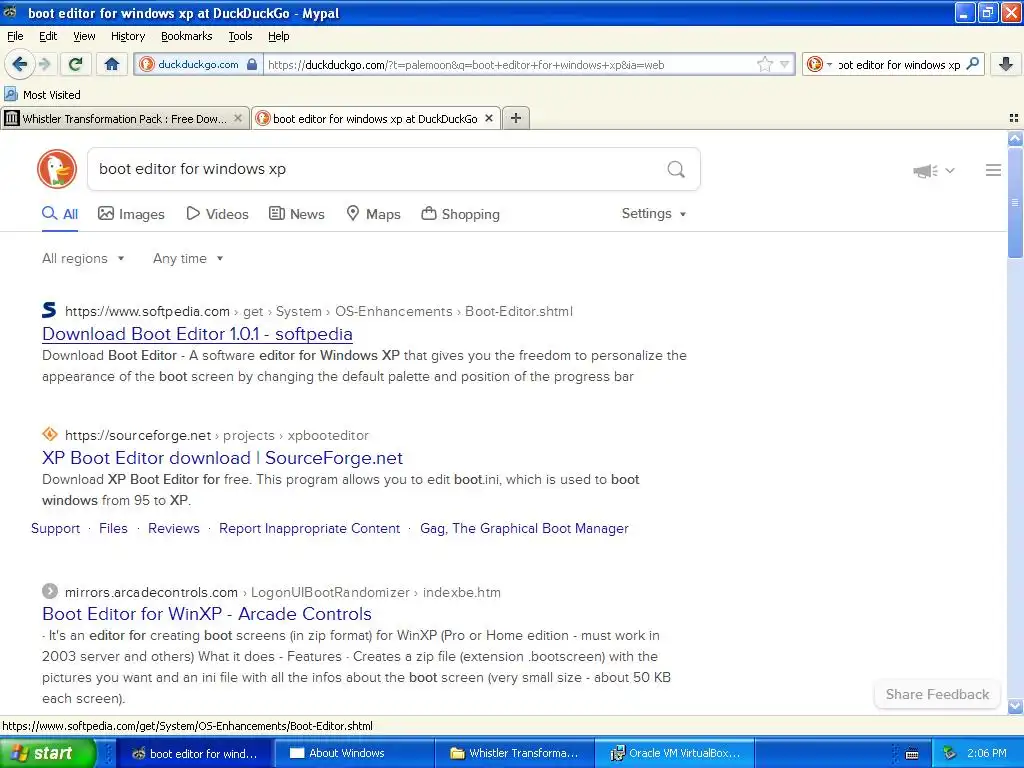Click the scrollbar up arrow
The image size is (1024, 768).
tap(1015, 138)
